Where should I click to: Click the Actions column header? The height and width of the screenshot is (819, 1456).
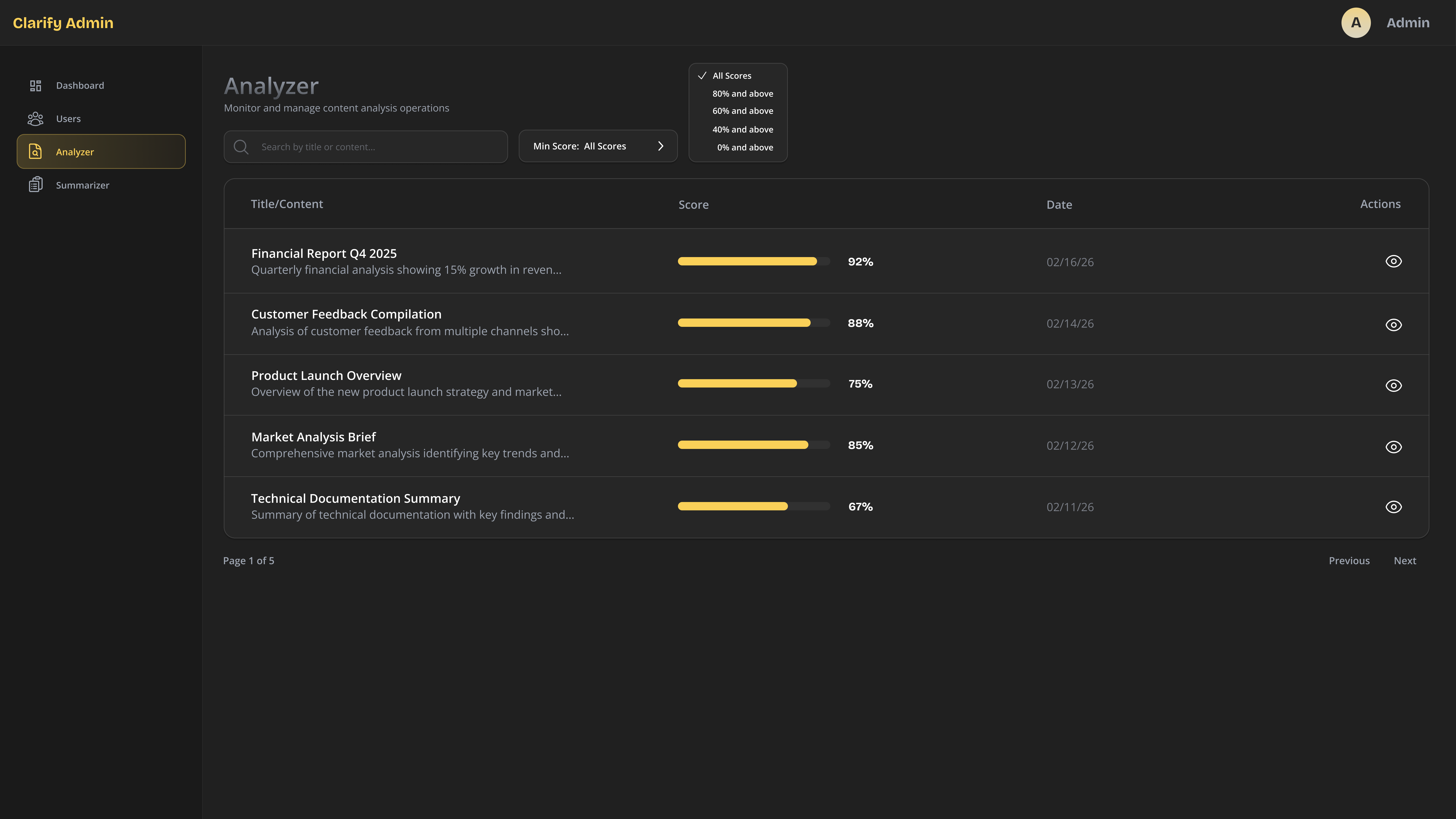pos(1380,204)
